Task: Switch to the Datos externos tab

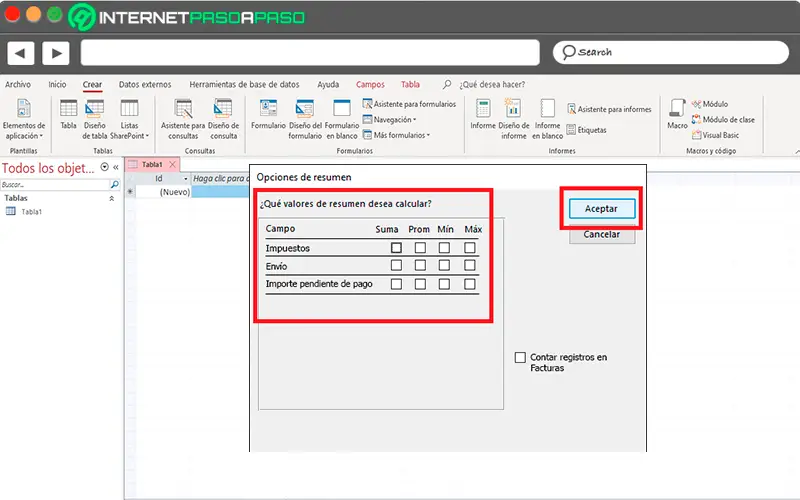Action: pos(145,85)
